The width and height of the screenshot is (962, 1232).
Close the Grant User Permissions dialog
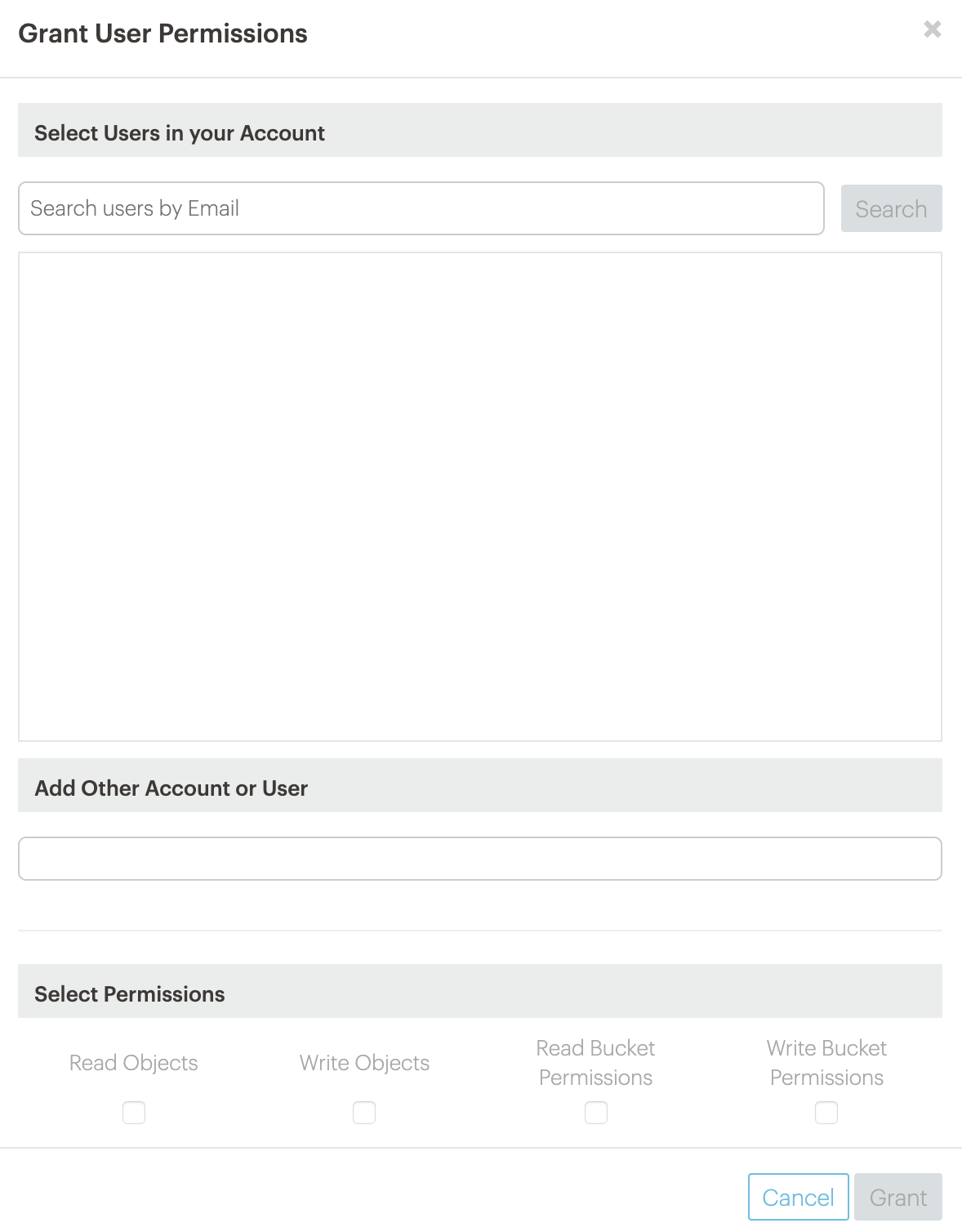[932, 30]
